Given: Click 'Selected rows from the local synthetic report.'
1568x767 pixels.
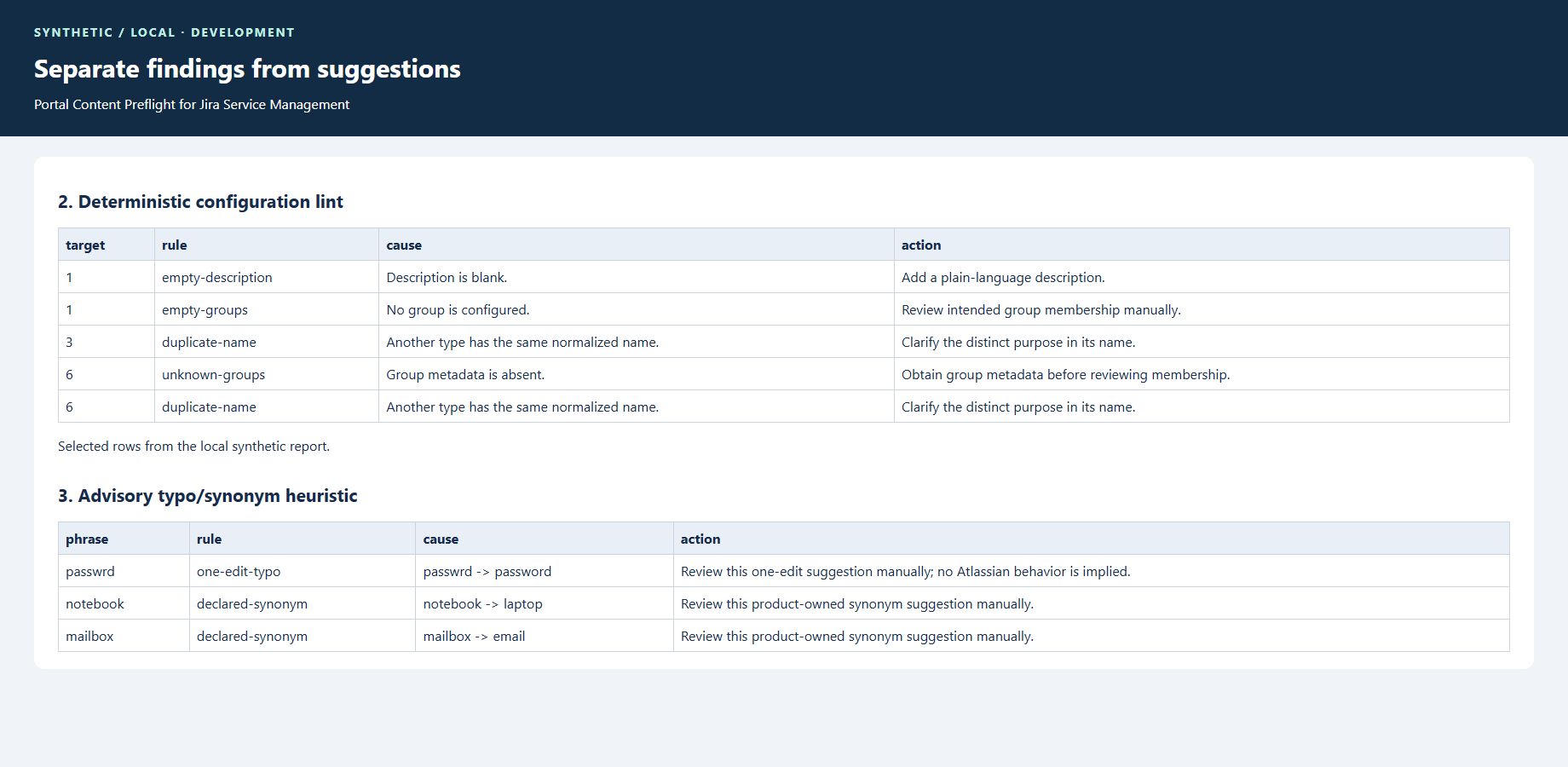Looking at the screenshot, I should (193, 446).
